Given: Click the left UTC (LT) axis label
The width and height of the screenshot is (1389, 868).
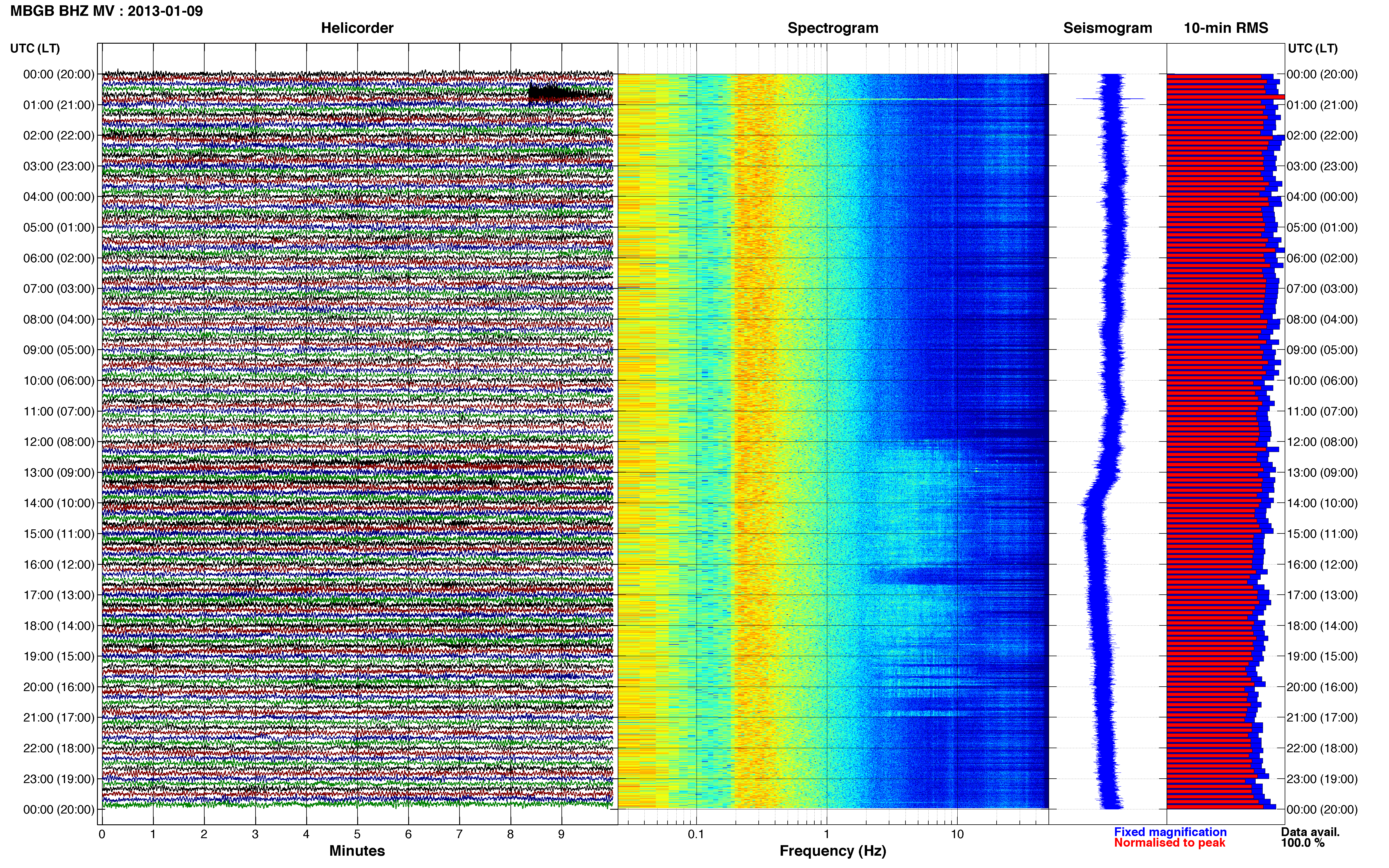Looking at the screenshot, I should tap(35, 48).
